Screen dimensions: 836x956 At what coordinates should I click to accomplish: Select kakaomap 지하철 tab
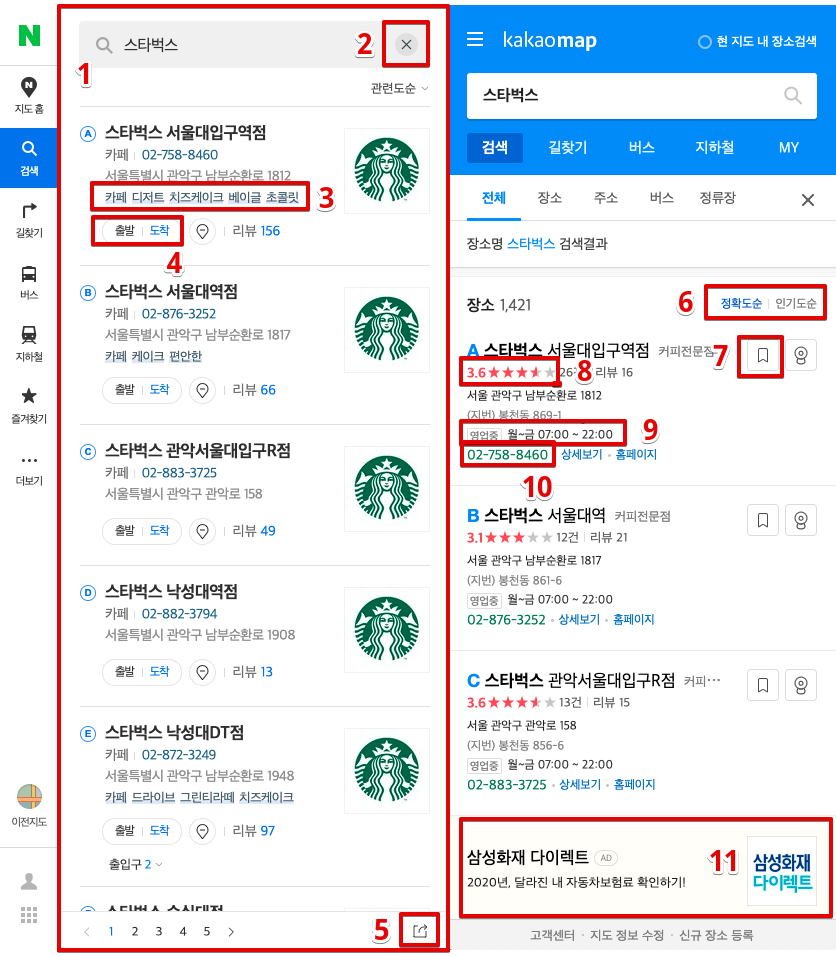pos(715,148)
